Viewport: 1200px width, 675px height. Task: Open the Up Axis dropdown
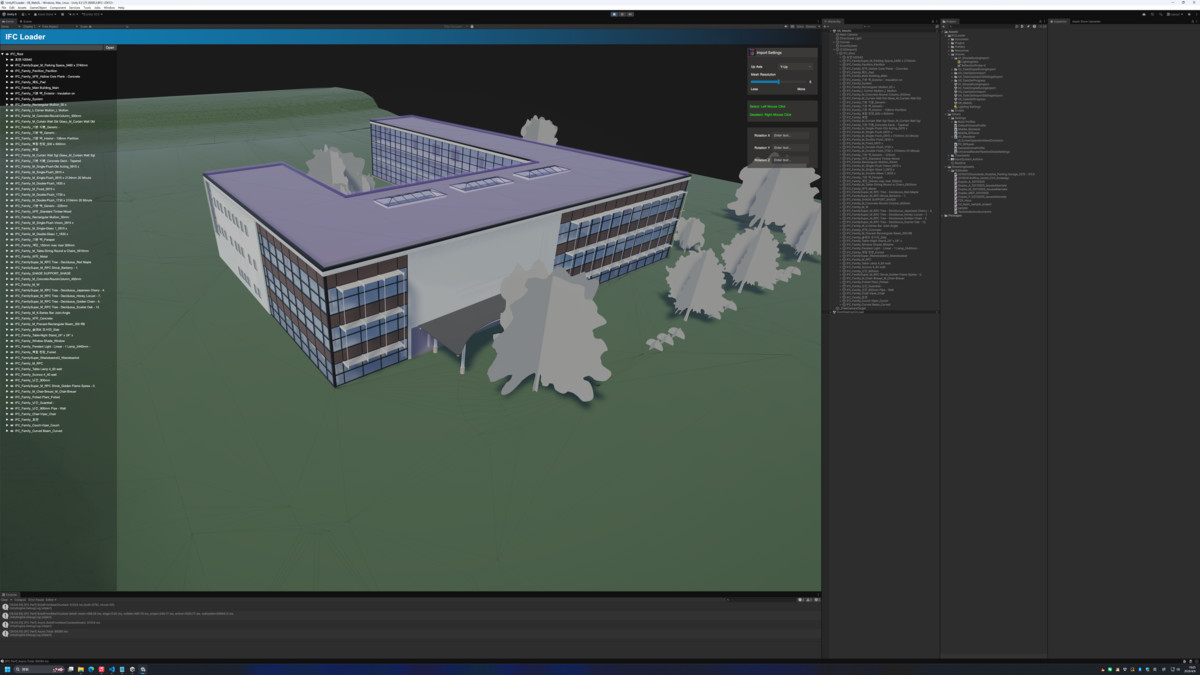(x=795, y=67)
